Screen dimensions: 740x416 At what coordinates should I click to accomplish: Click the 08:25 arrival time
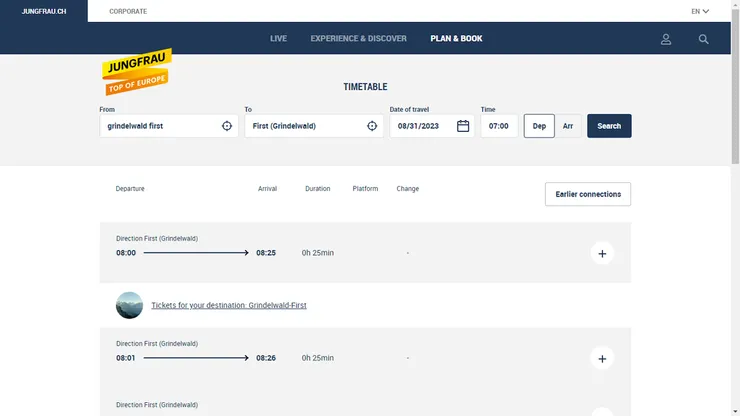coord(266,253)
